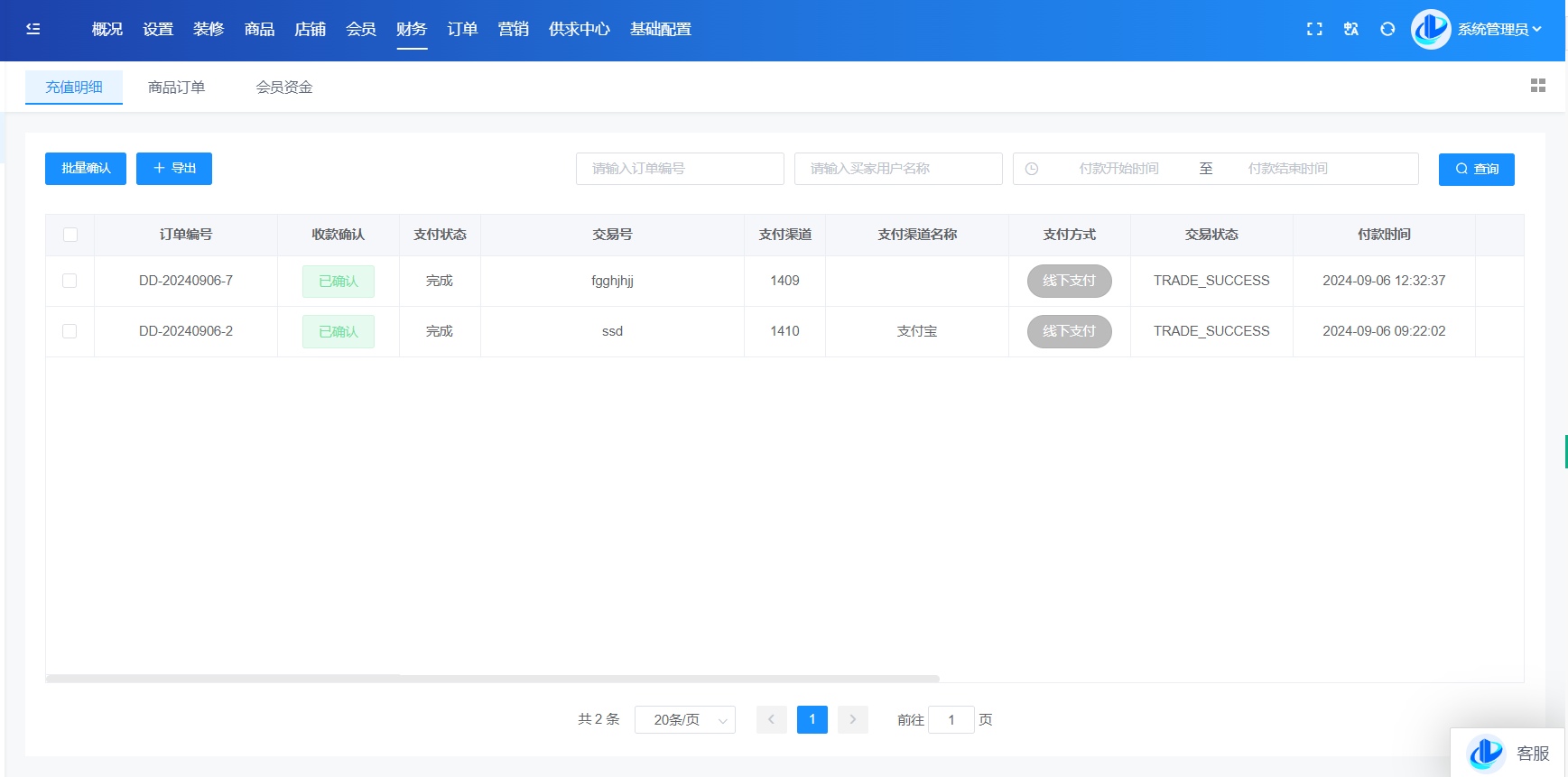Open the grid layout icon
Viewport: 1568px width, 777px height.
pos(1538,86)
